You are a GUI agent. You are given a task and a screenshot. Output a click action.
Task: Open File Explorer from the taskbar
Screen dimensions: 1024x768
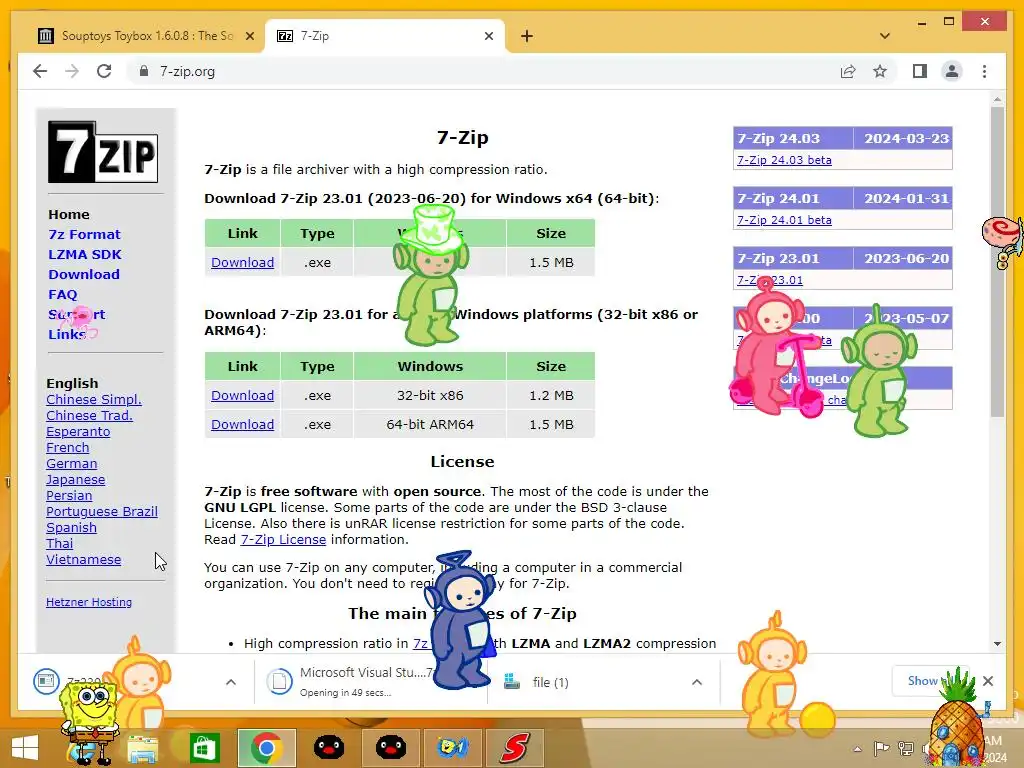(142, 748)
